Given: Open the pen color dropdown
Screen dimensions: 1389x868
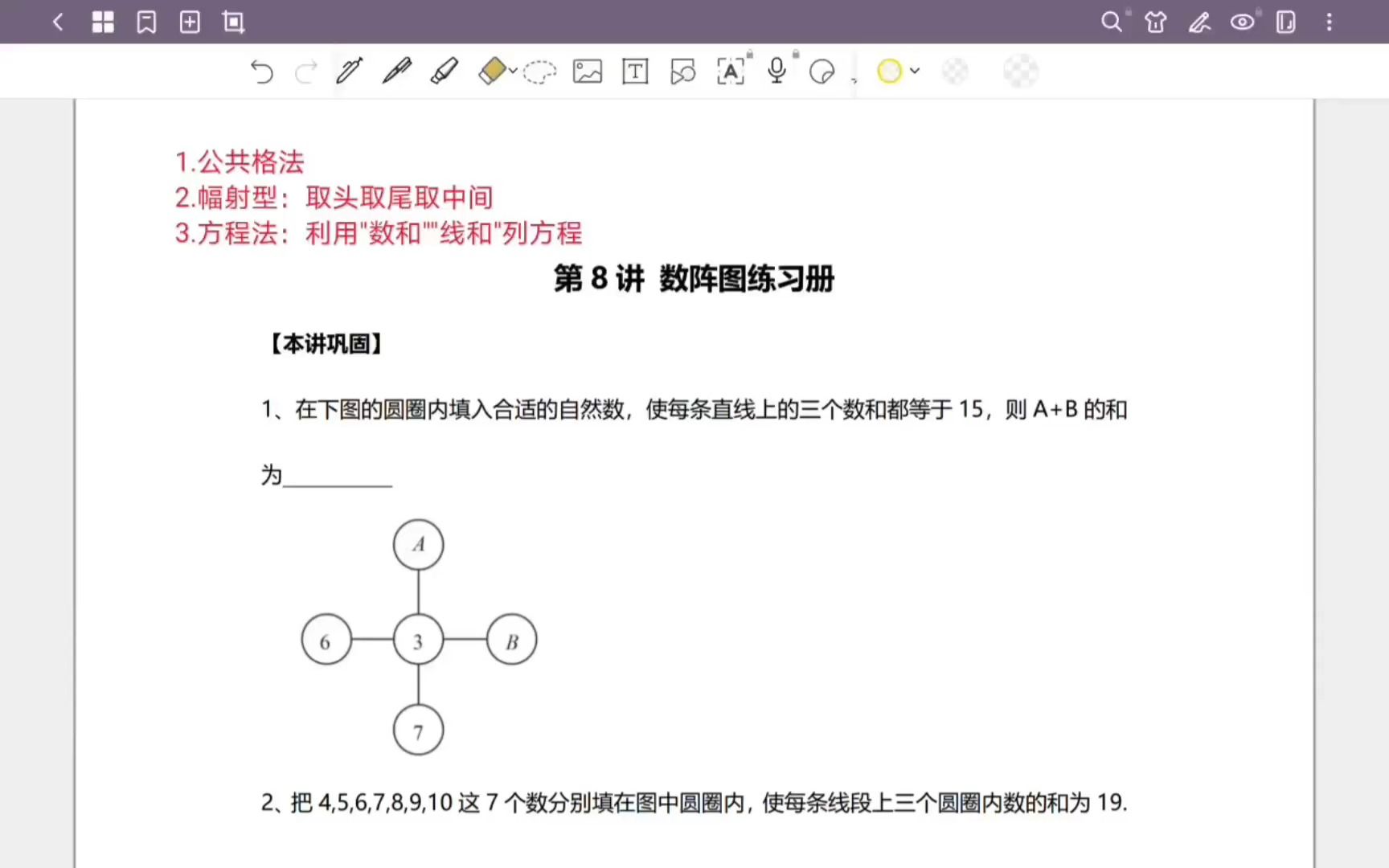Looking at the screenshot, I should pos(913,71).
